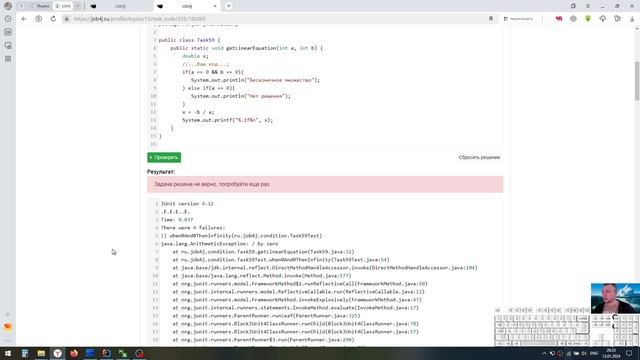Image resolution: width=640 pixels, height=360 pixels.
Task: Click the Результат: label
Action: 161,172
